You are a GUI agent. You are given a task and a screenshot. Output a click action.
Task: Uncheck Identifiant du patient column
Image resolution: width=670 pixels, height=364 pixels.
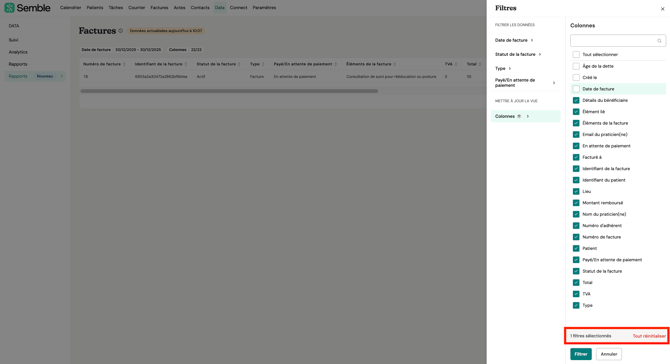(x=576, y=180)
